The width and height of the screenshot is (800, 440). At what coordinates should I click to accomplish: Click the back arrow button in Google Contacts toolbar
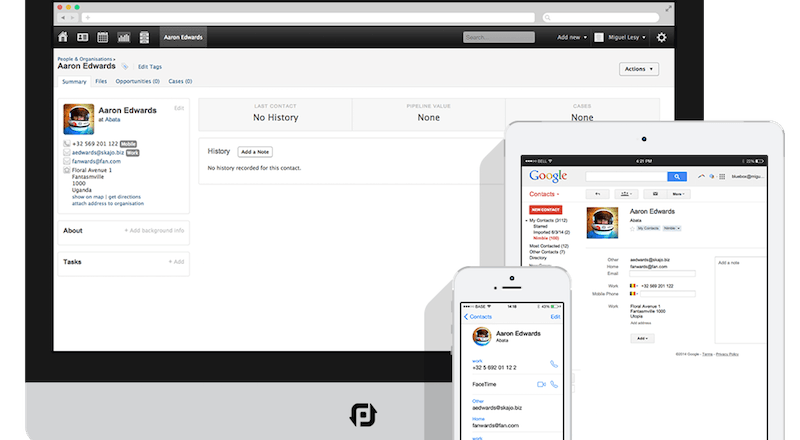(x=597, y=194)
